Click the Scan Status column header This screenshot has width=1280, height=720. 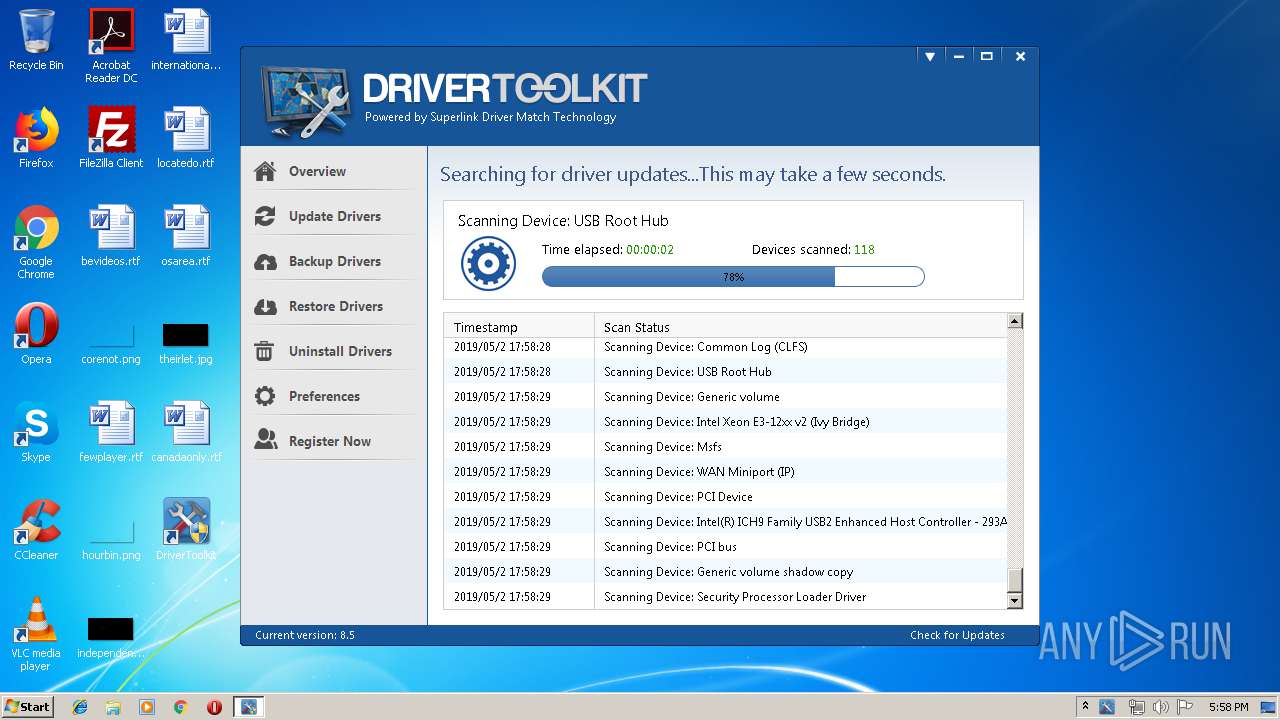(801, 327)
